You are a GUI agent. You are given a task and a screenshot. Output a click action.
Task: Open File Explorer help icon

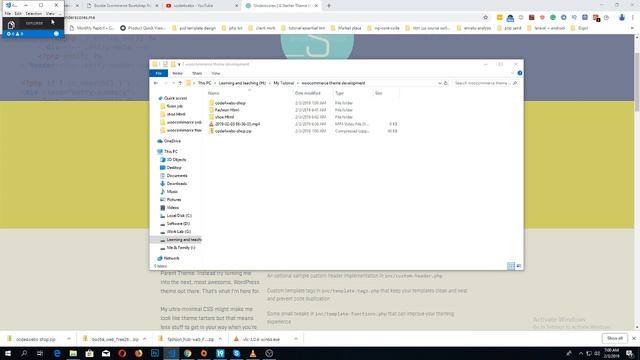(520, 73)
